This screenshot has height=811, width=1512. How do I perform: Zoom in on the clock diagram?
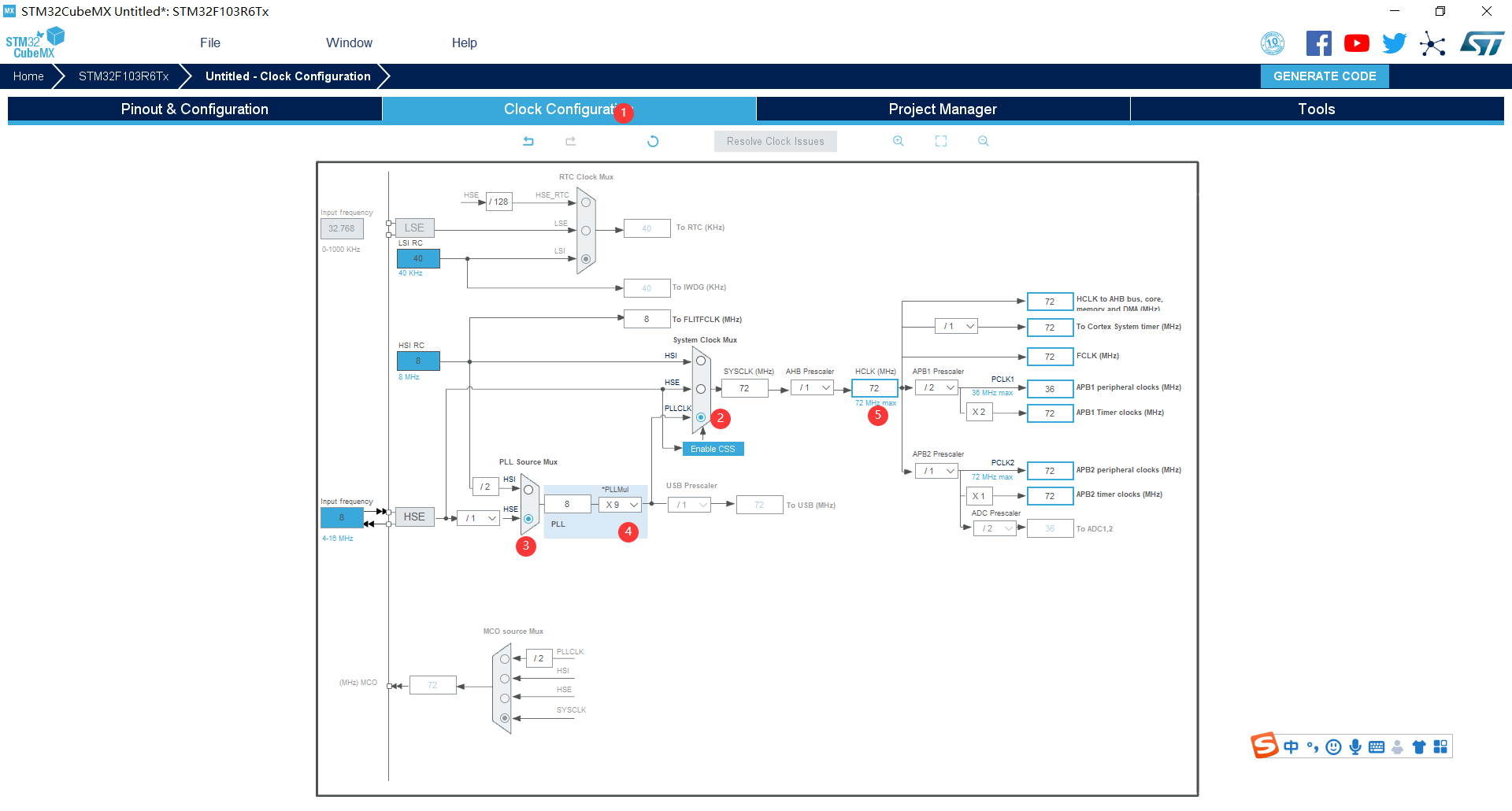(x=898, y=141)
